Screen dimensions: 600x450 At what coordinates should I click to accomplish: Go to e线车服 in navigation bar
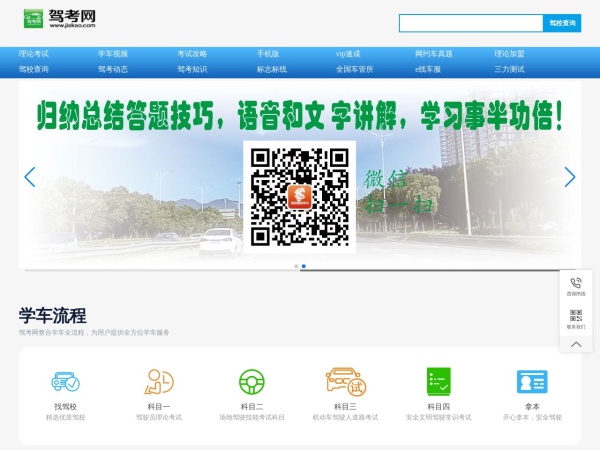click(428, 69)
